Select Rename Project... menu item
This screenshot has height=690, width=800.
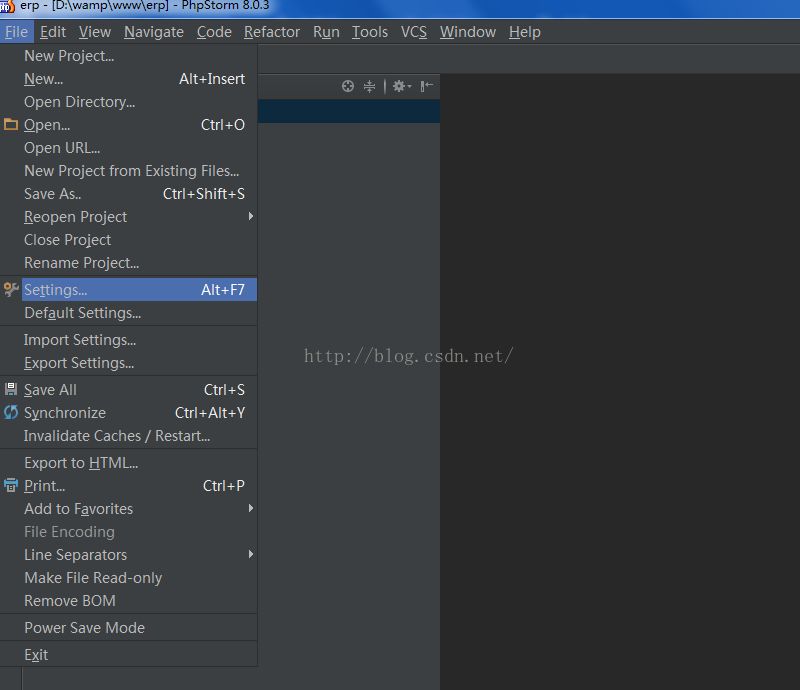(129, 262)
